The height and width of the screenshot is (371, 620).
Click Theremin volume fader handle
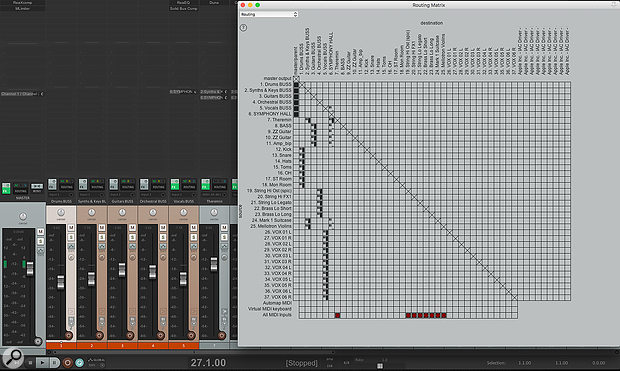[214, 264]
